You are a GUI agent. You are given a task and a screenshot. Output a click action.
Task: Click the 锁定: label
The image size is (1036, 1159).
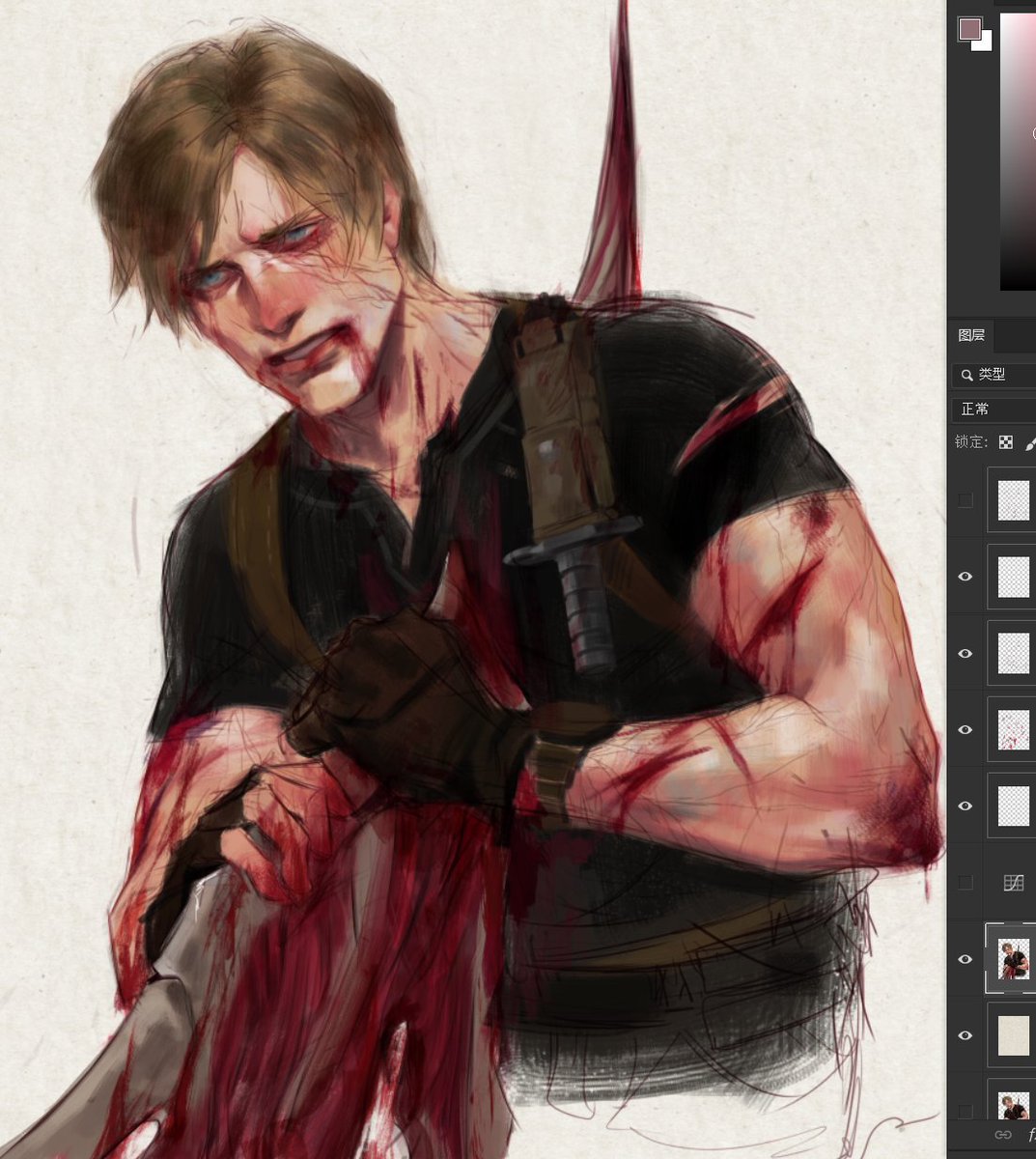point(971,442)
